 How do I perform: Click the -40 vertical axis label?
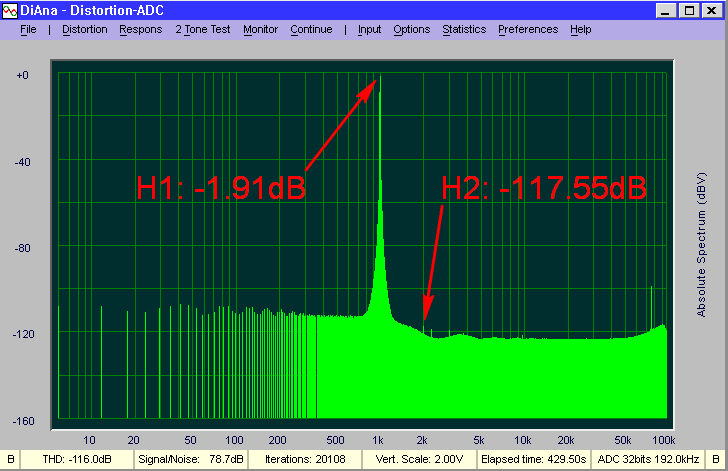(x=23, y=162)
